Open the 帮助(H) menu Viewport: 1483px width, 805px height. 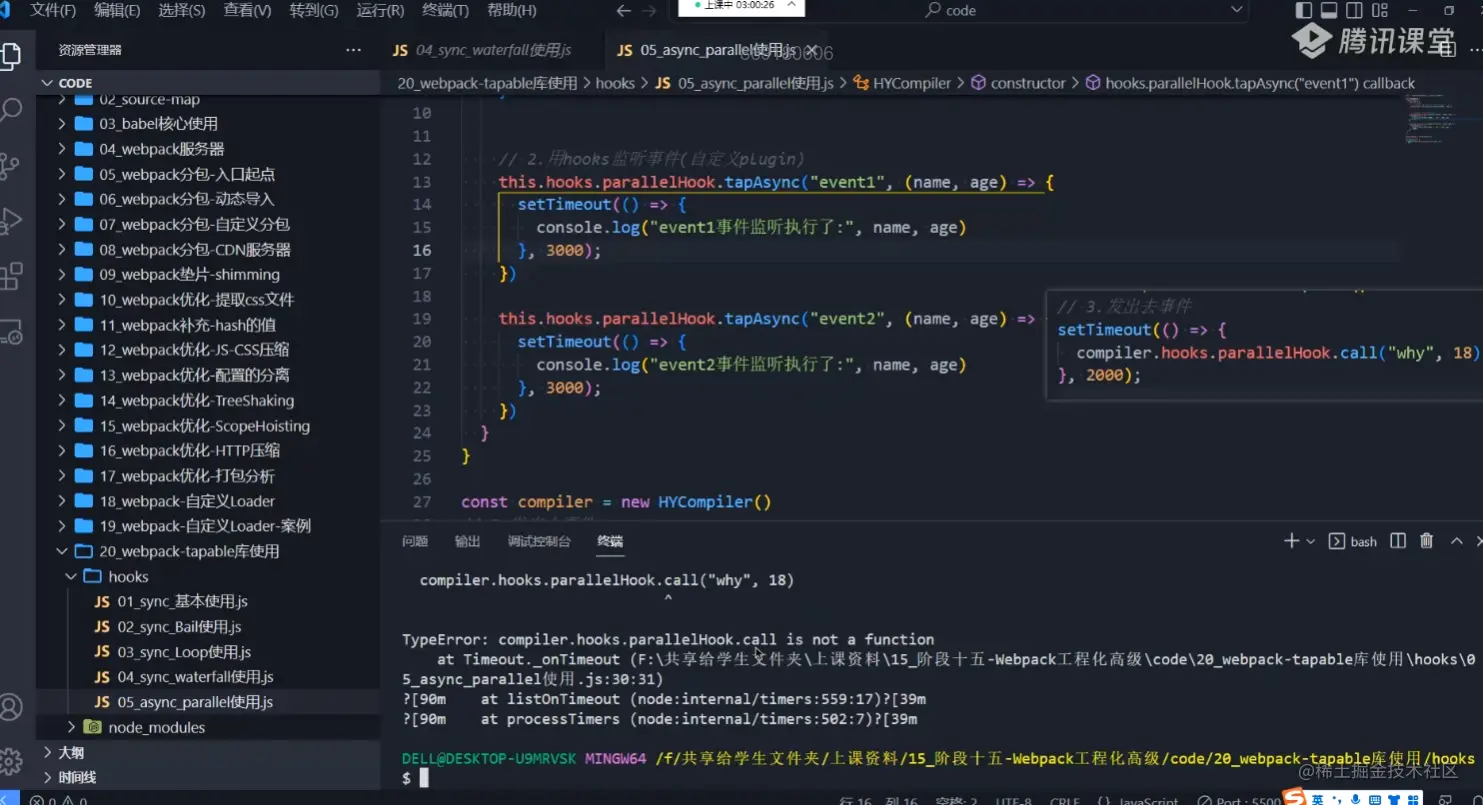click(x=511, y=11)
